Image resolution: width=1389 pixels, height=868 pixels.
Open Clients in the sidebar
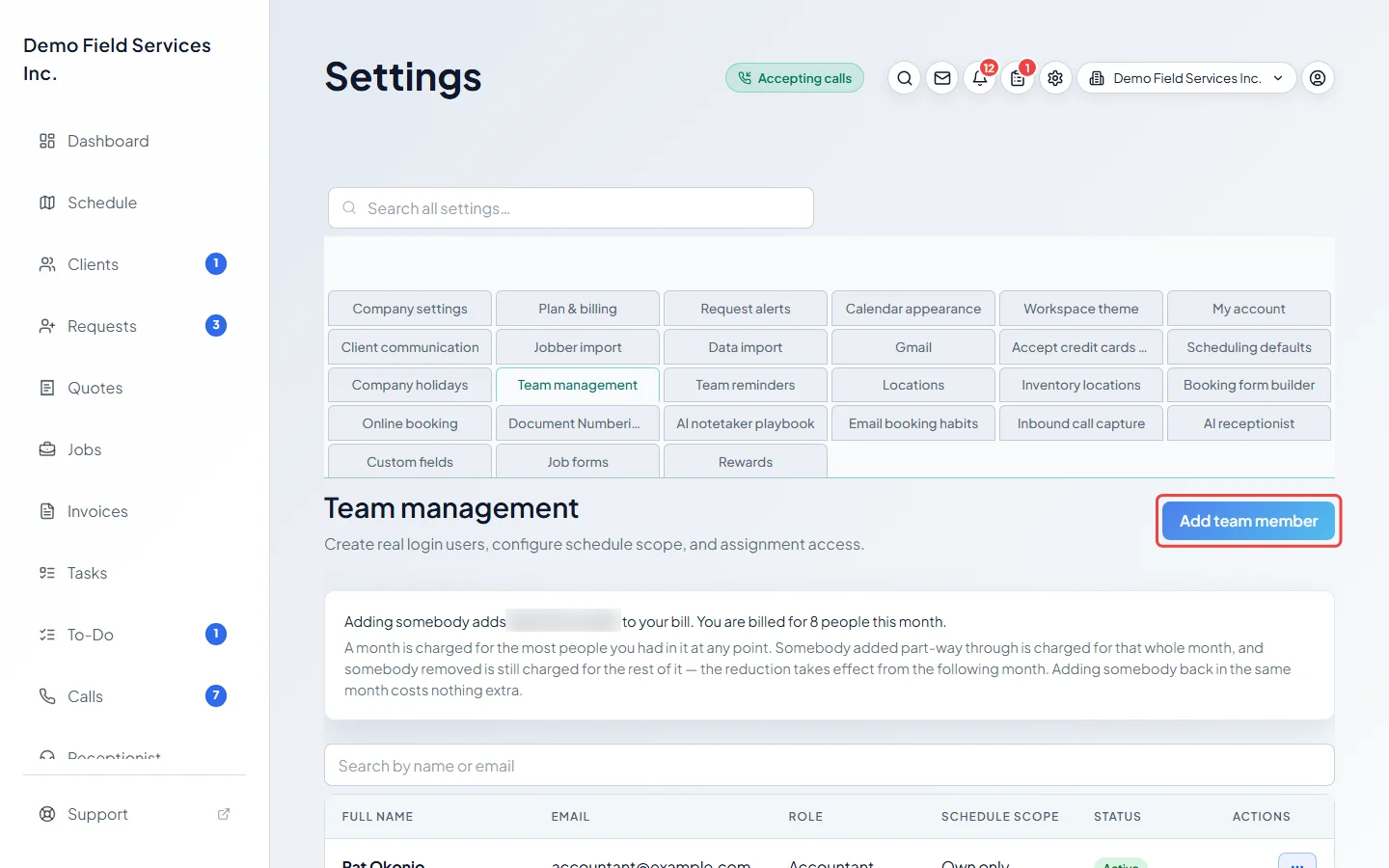coord(134,264)
